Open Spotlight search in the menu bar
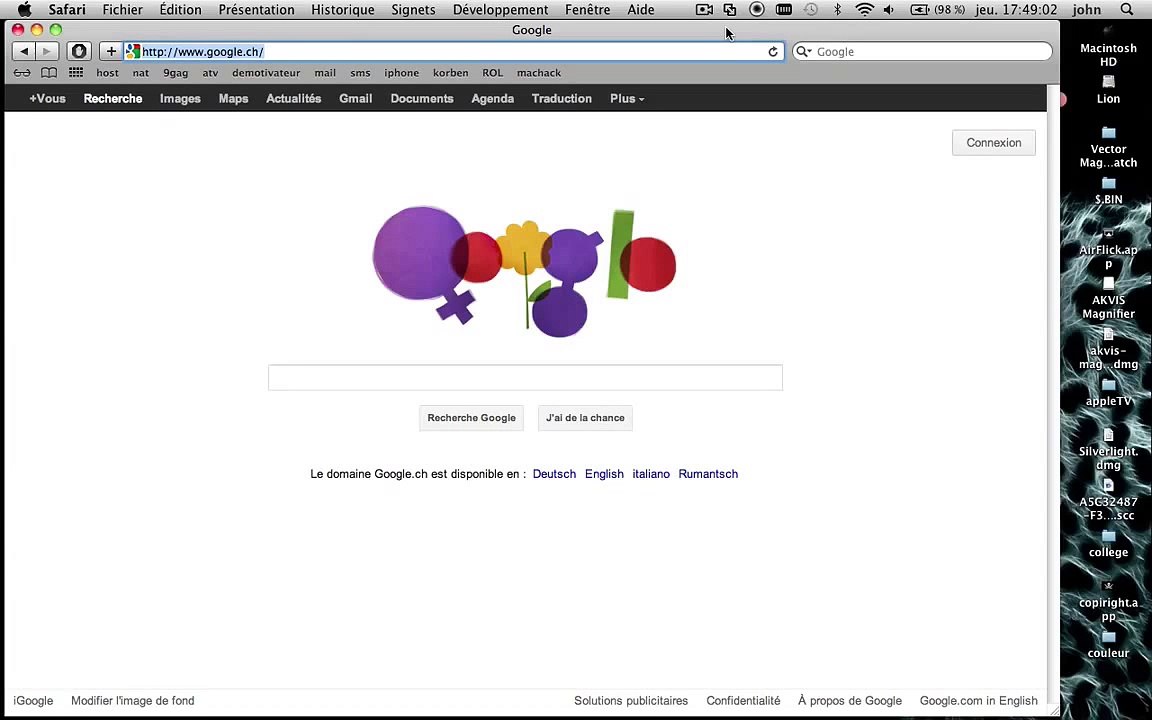Viewport: 1152px width, 720px height. click(x=1127, y=10)
